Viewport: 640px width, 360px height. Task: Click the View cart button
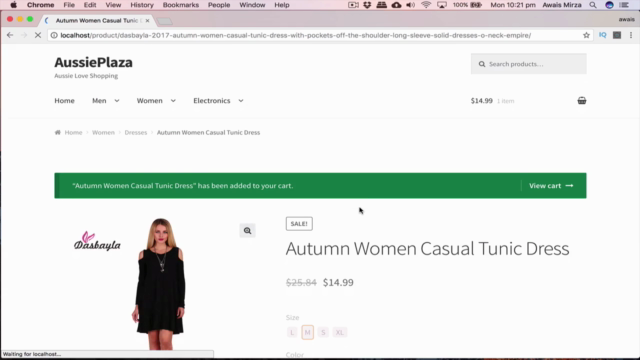click(551, 186)
